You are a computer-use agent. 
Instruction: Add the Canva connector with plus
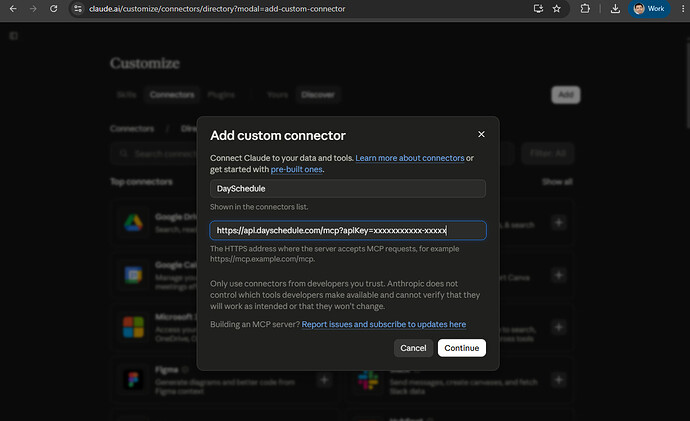559,275
